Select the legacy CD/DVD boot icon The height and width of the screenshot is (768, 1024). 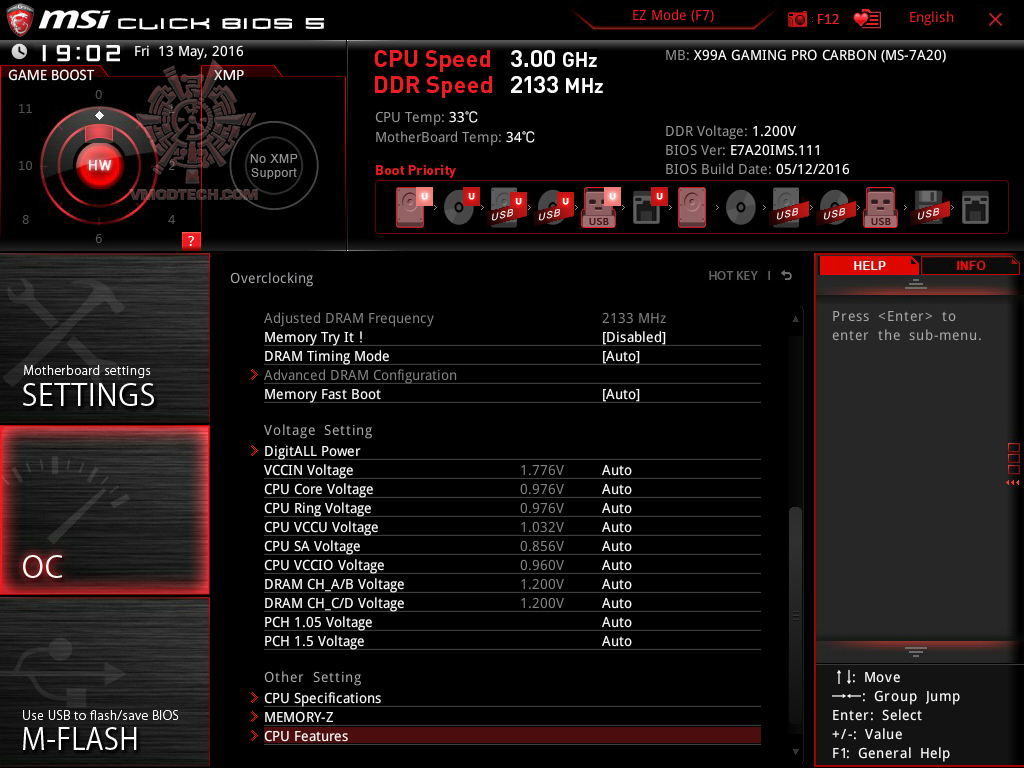pyautogui.click(x=741, y=208)
